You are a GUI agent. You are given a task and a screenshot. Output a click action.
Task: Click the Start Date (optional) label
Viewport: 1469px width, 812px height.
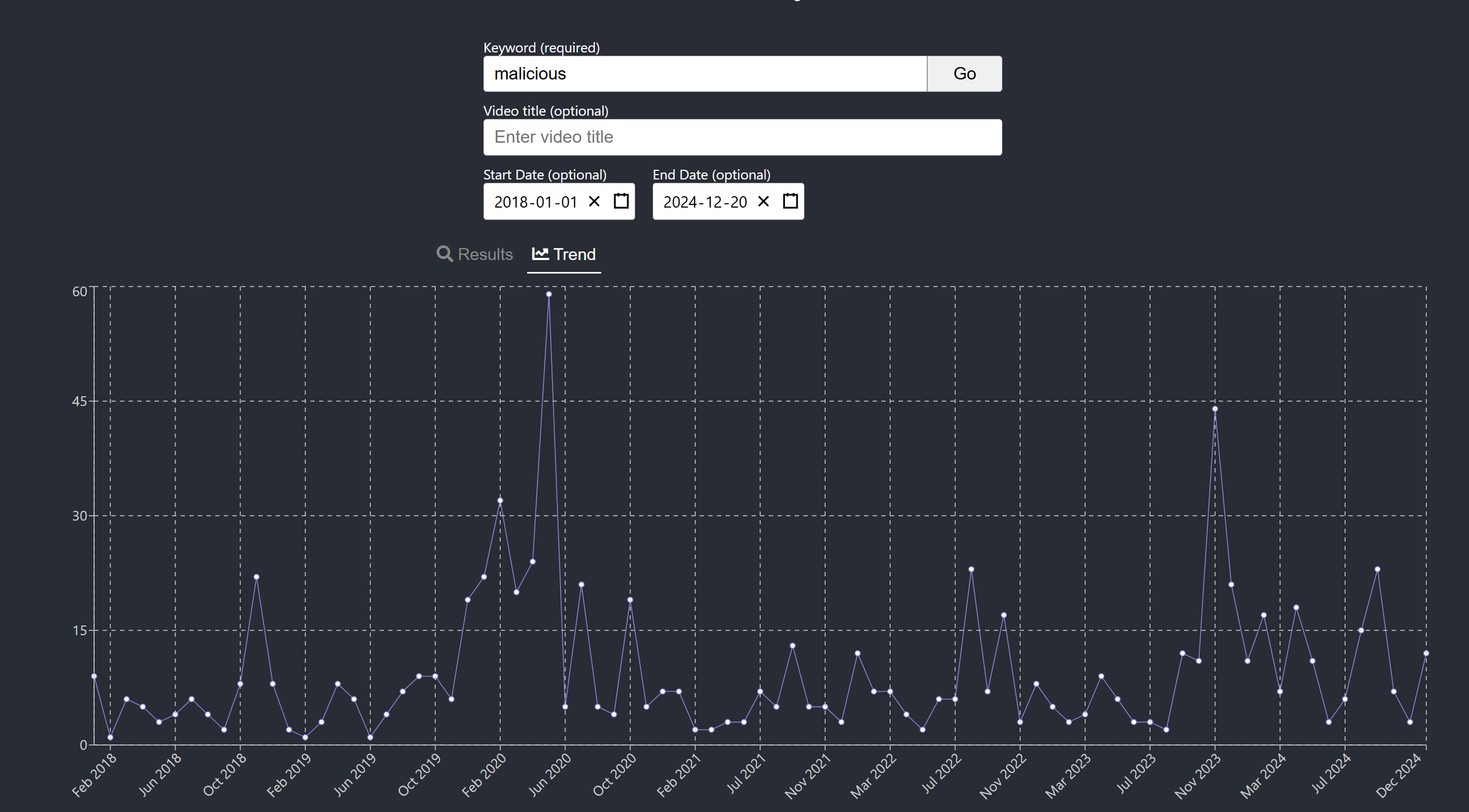coord(544,175)
